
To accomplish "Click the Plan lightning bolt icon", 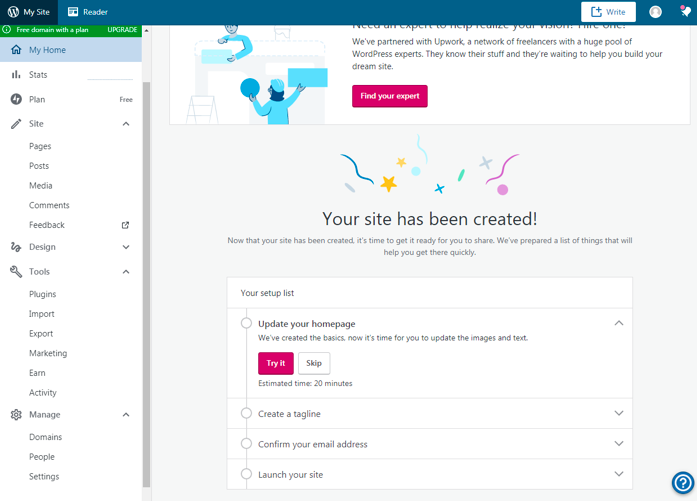I will [16, 100].
